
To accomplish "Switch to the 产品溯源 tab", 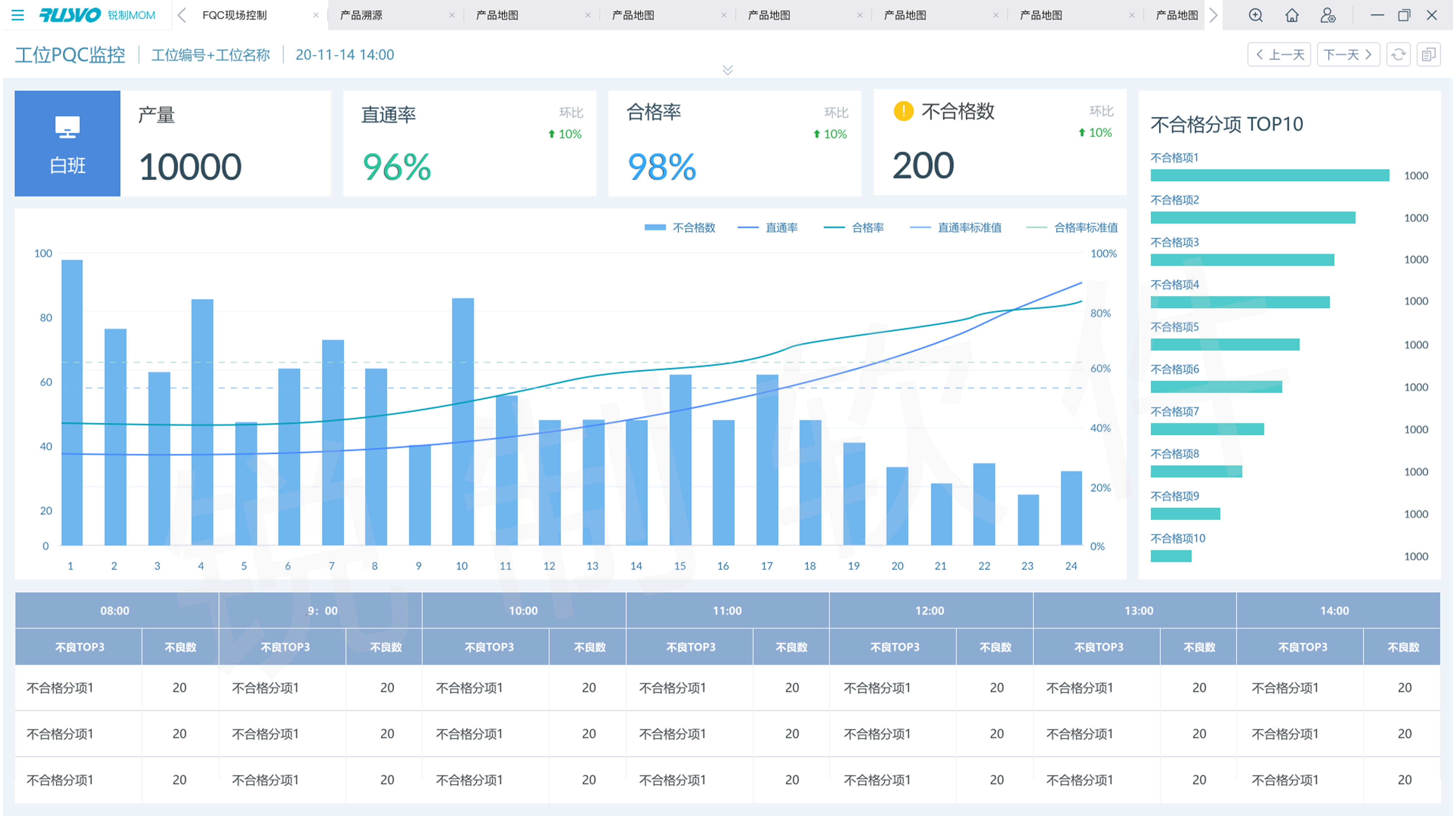I will (362, 15).
